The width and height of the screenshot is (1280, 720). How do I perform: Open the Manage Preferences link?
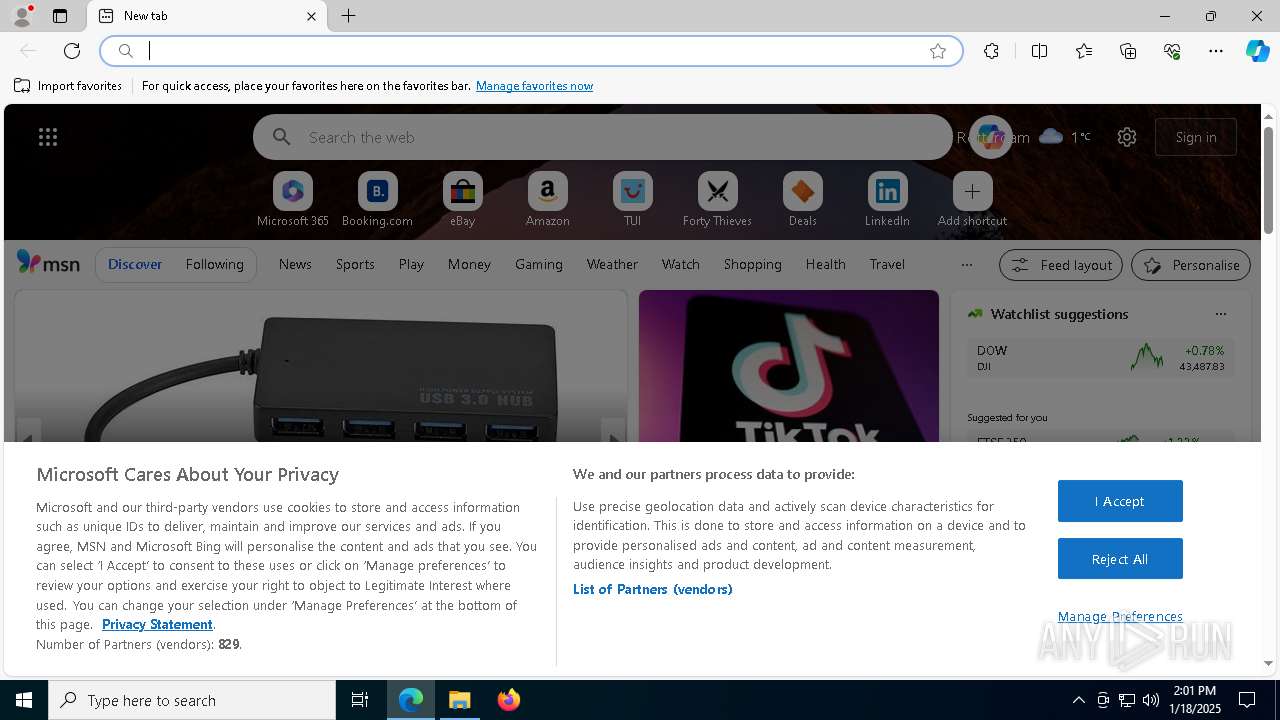coord(1120,616)
